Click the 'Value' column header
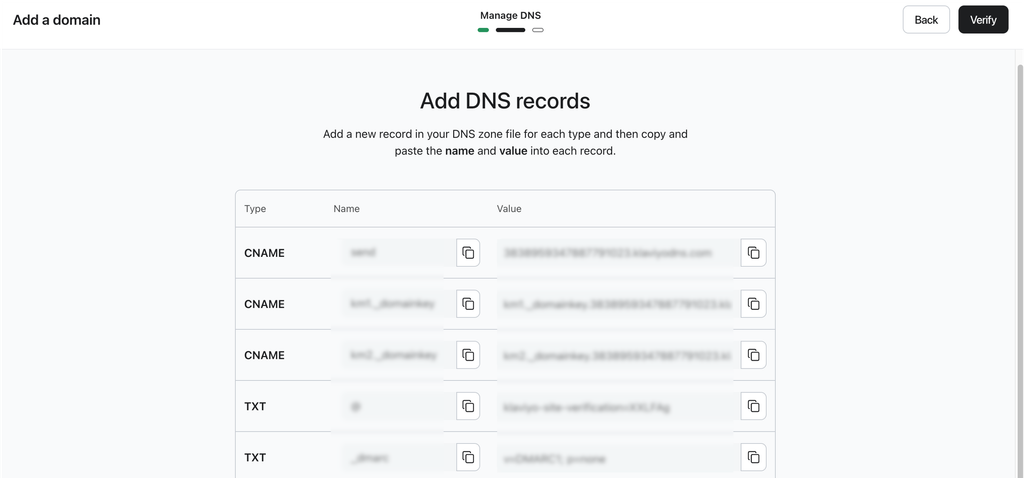 [509, 209]
